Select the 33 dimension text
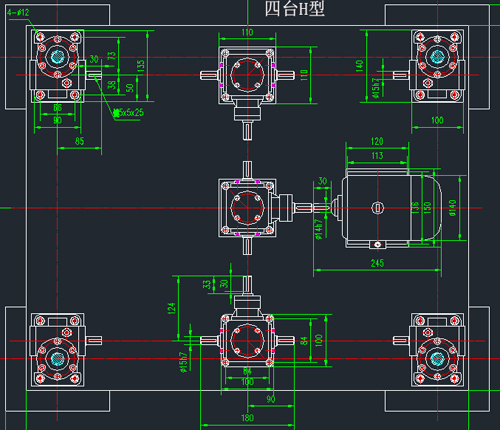Viewport: 500px width, 430px height. [207, 284]
